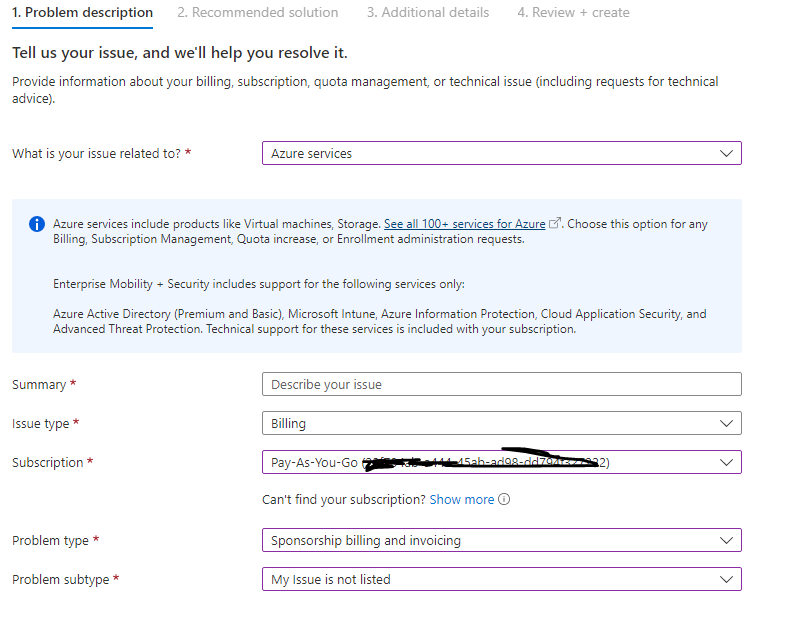Switch to Problem description tab
Viewport: 791px width, 644px height.
pos(82,13)
